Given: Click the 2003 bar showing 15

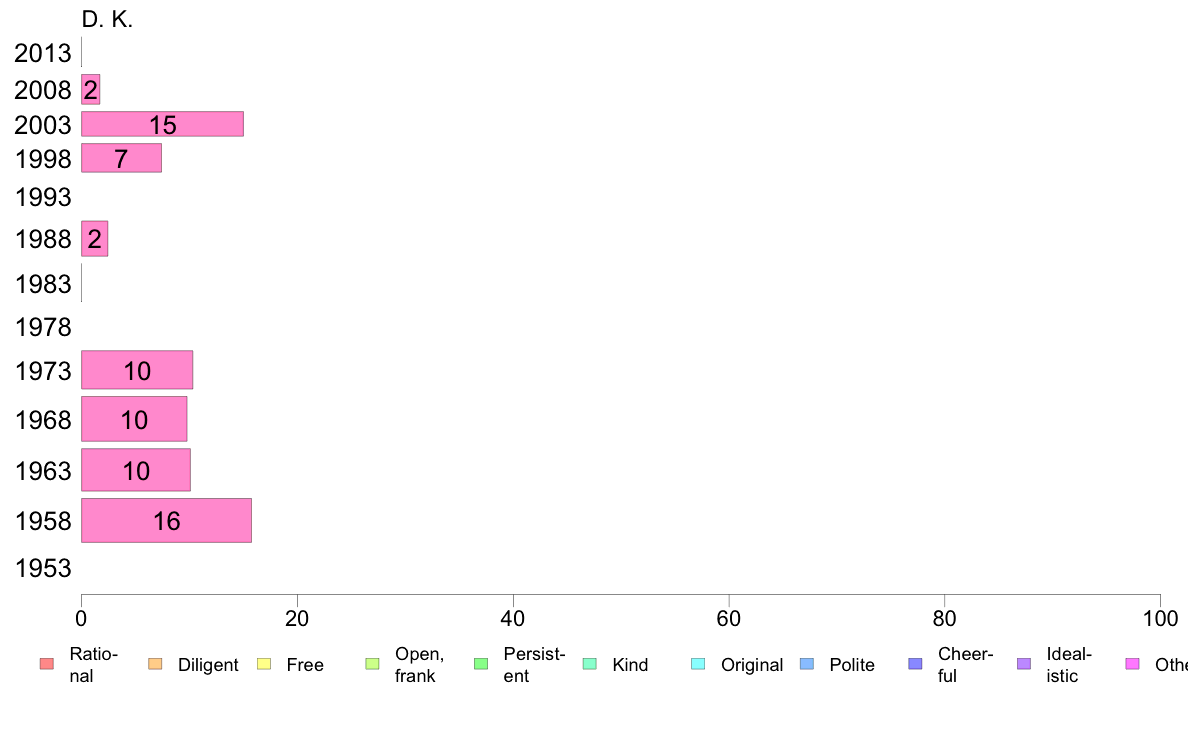Looking at the screenshot, I should pyautogui.click(x=162, y=124).
